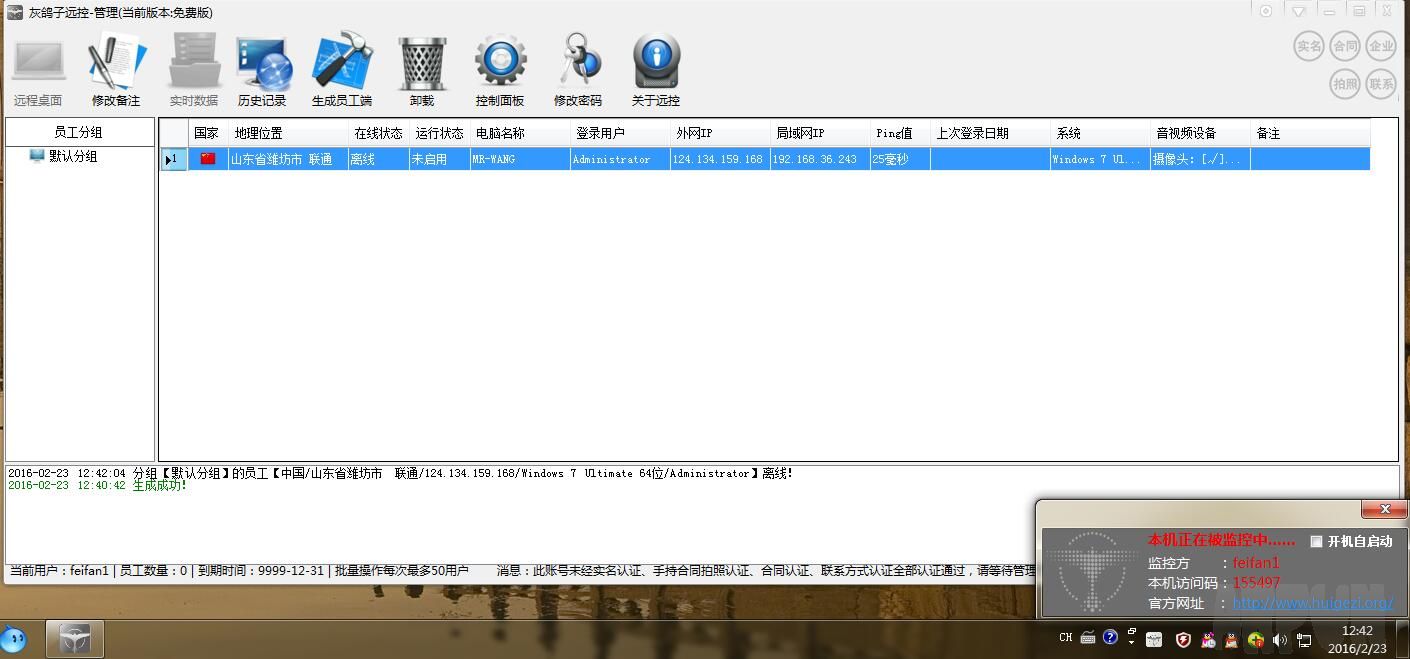Click the 局域网IP column header

click(820, 133)
